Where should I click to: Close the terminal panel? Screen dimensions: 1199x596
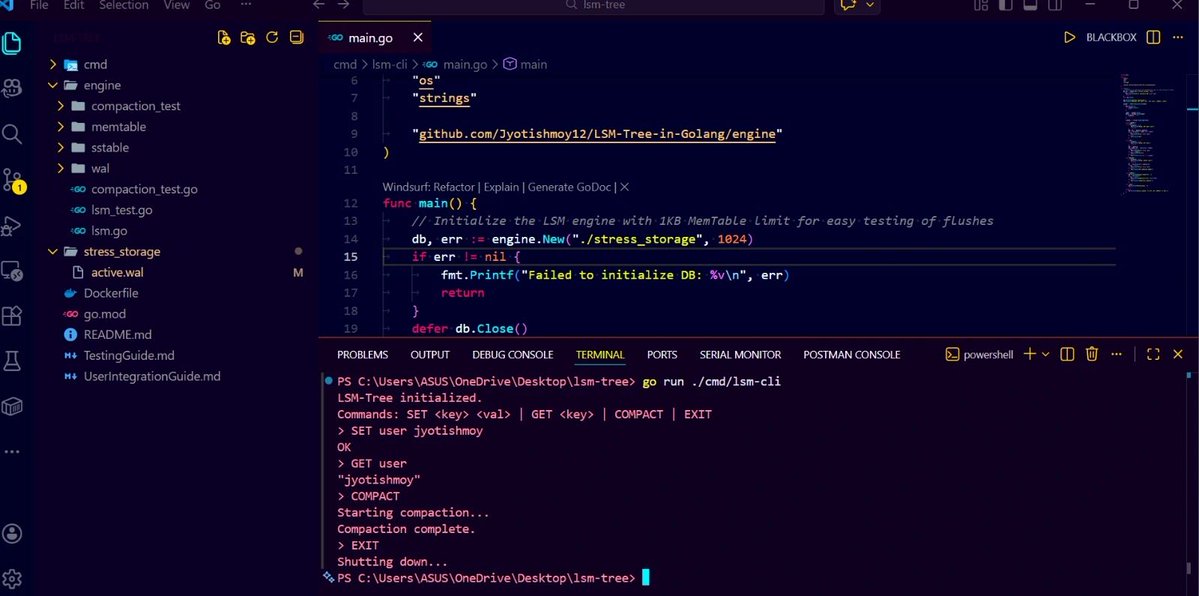(1178, 354)
